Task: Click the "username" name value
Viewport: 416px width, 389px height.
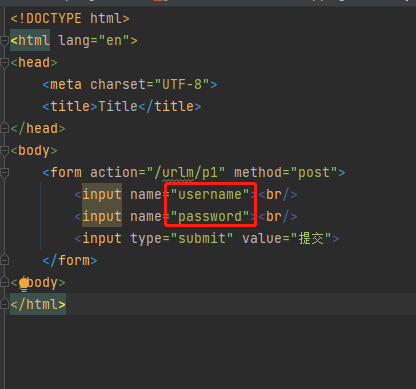Action: click(210, 194)
